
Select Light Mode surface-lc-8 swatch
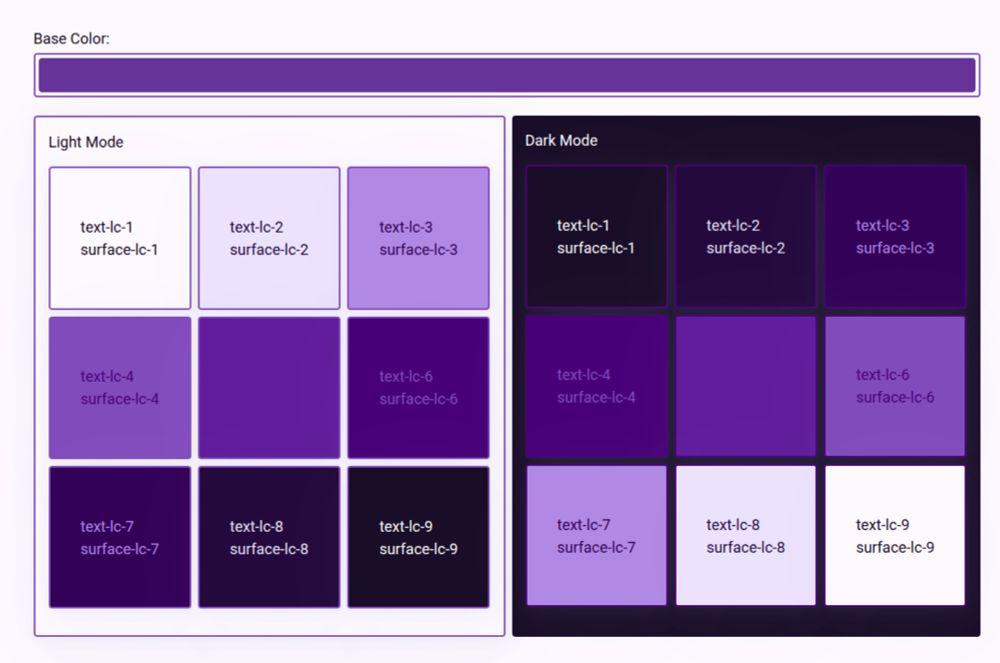269,537
